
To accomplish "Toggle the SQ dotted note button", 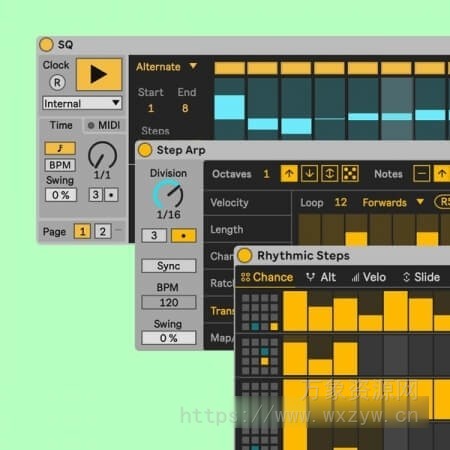I will click(x=111, y=195).
